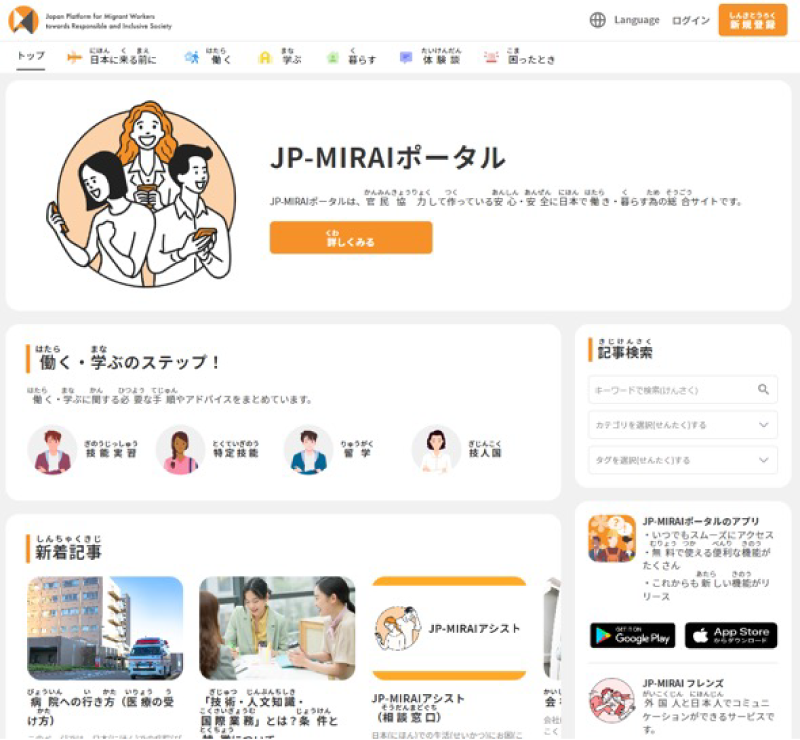Open the women meeting article thumbnail
The width and height of the screenshot is (800, 740).
[277, 628]
